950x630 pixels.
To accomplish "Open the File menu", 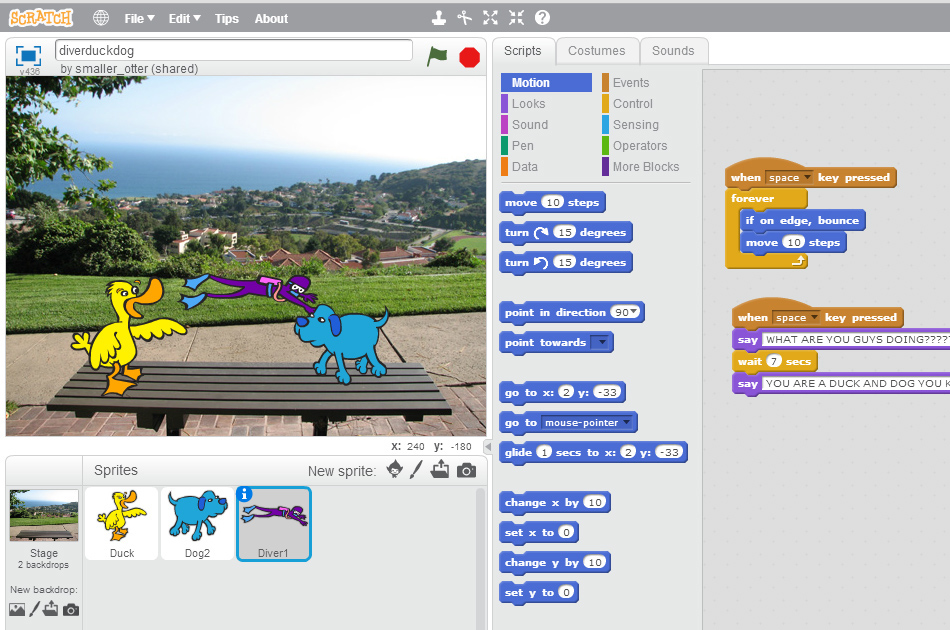I will tap(139, 18).
